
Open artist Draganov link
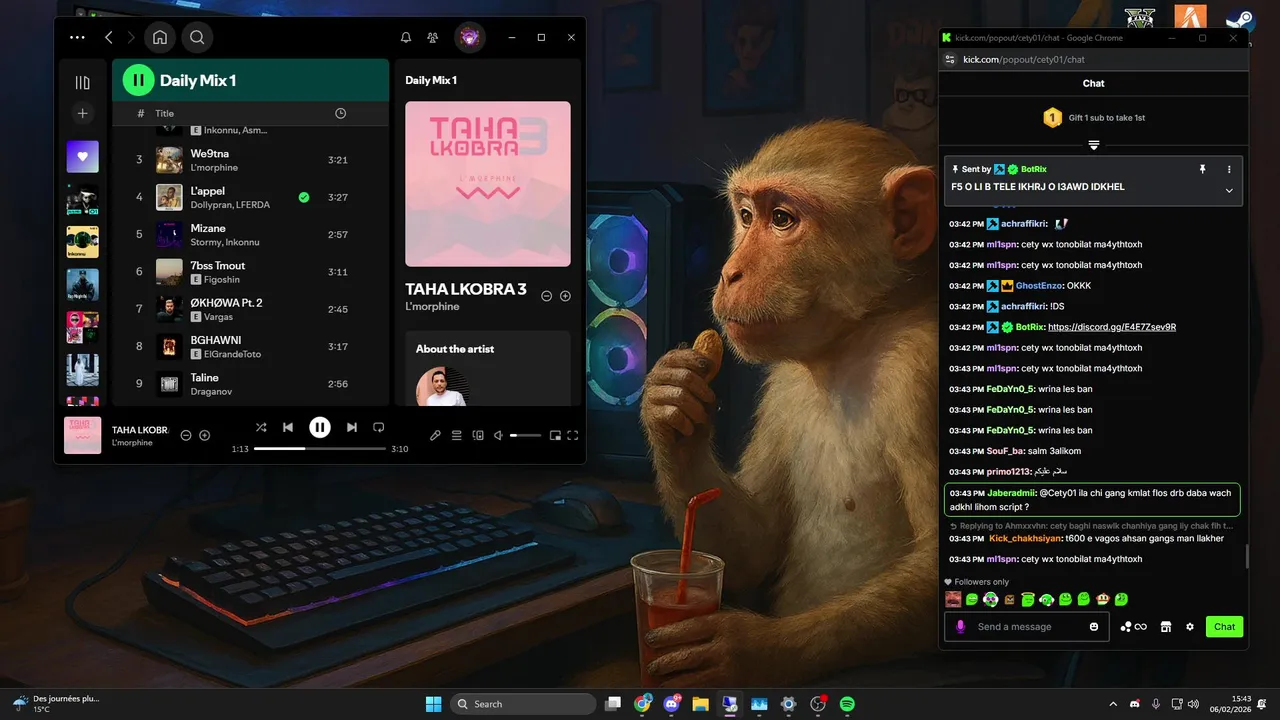coord(211,391)
